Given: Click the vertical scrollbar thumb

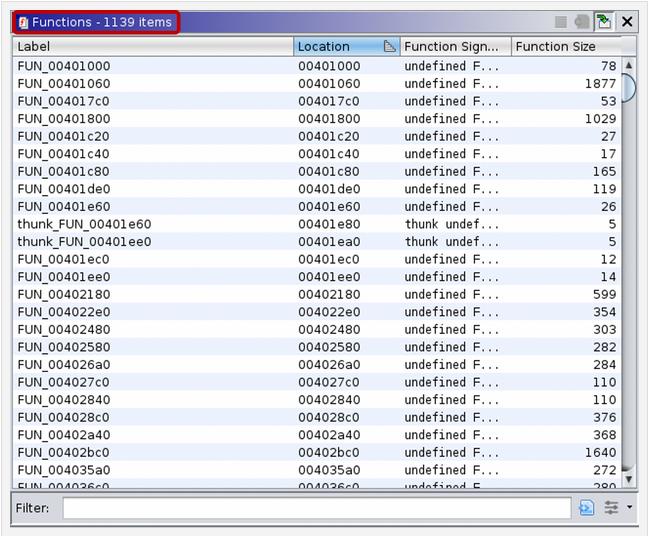Looking at the screenshot, I should [628, 87].
